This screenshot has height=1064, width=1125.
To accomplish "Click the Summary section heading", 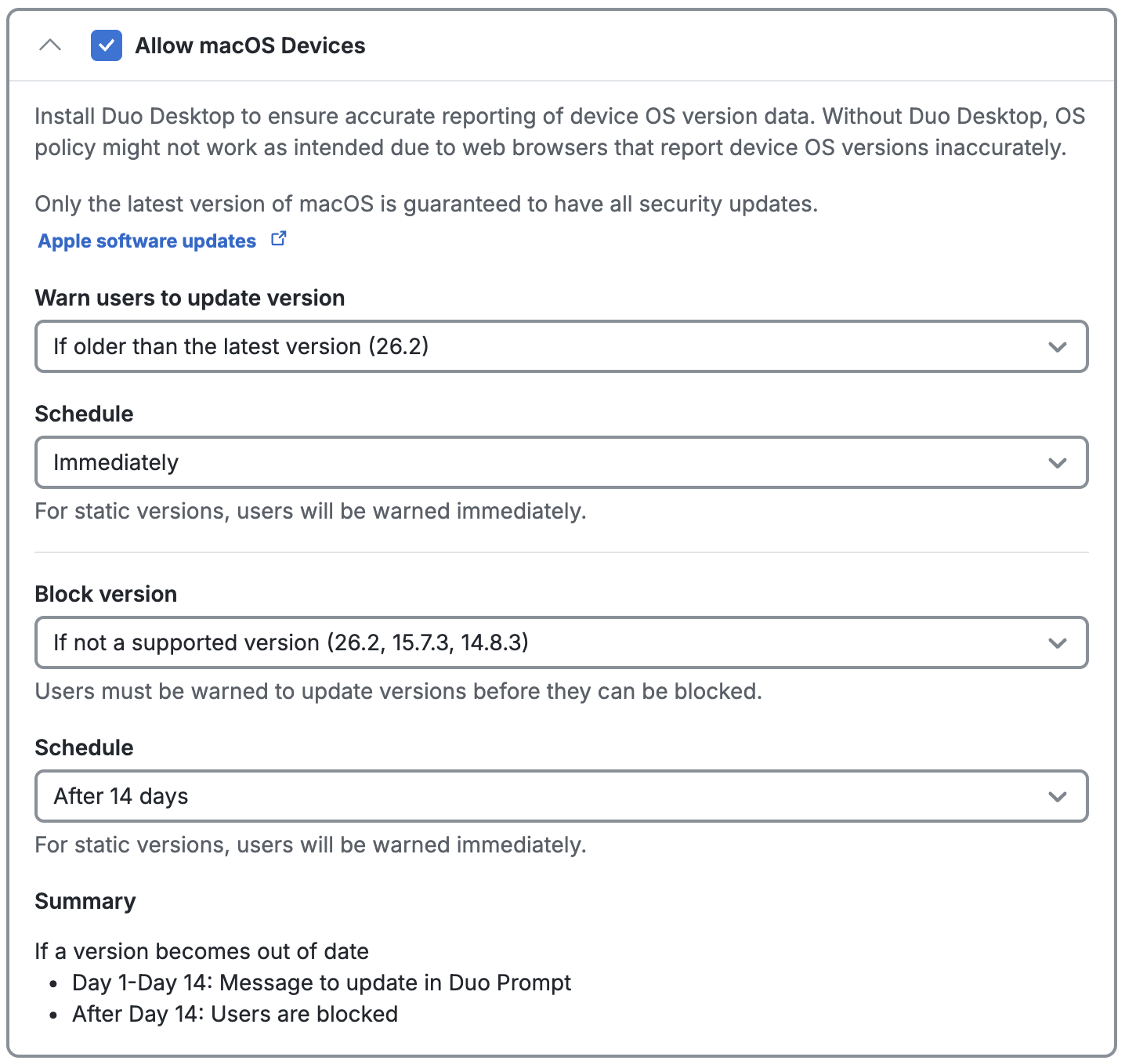I will pyautogui.click(x=85, y=901).
